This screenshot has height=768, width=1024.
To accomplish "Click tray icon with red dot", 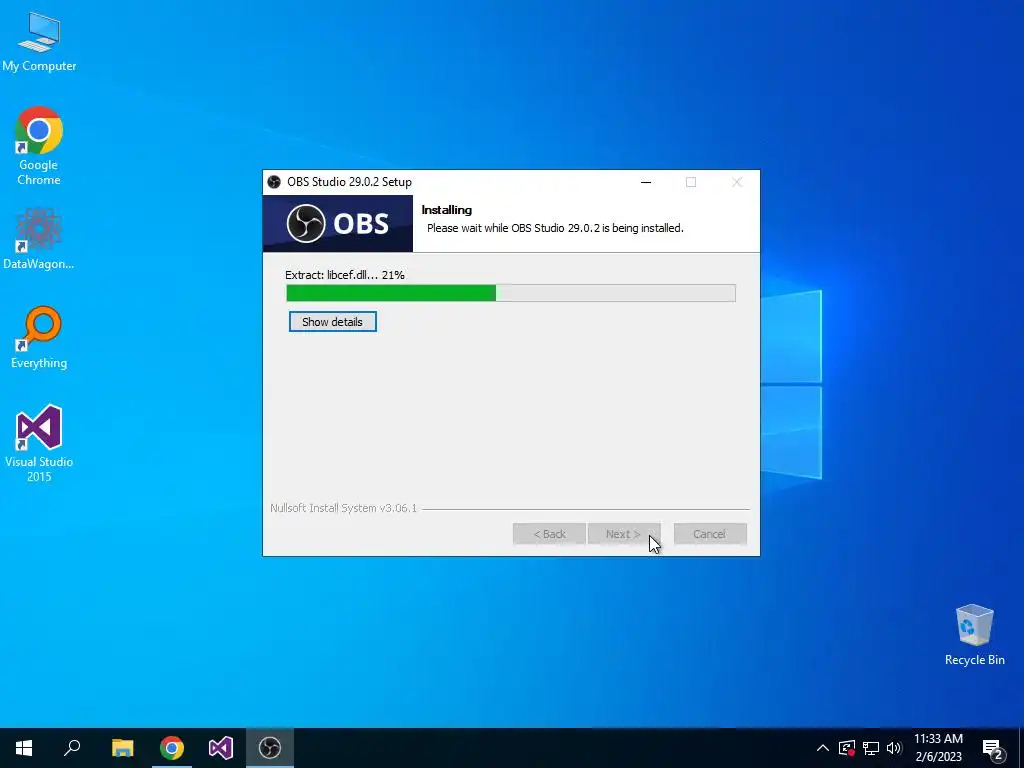I will coord(847,748).
